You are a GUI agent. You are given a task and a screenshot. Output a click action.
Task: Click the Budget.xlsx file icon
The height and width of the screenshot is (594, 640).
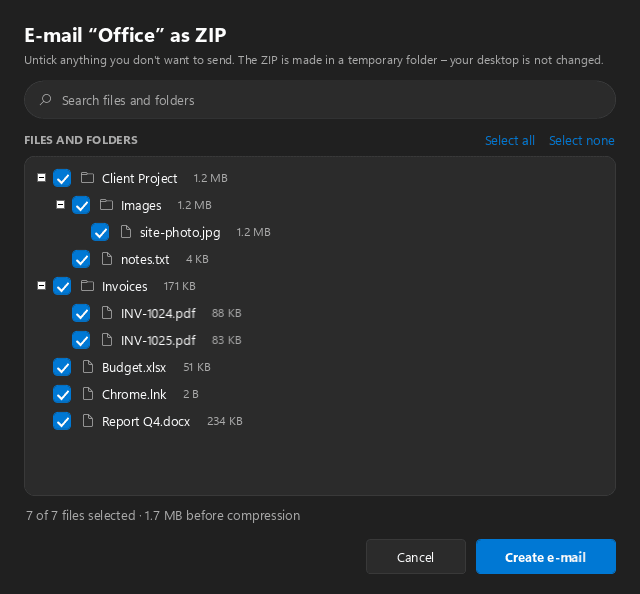click(x=88, y=367)
